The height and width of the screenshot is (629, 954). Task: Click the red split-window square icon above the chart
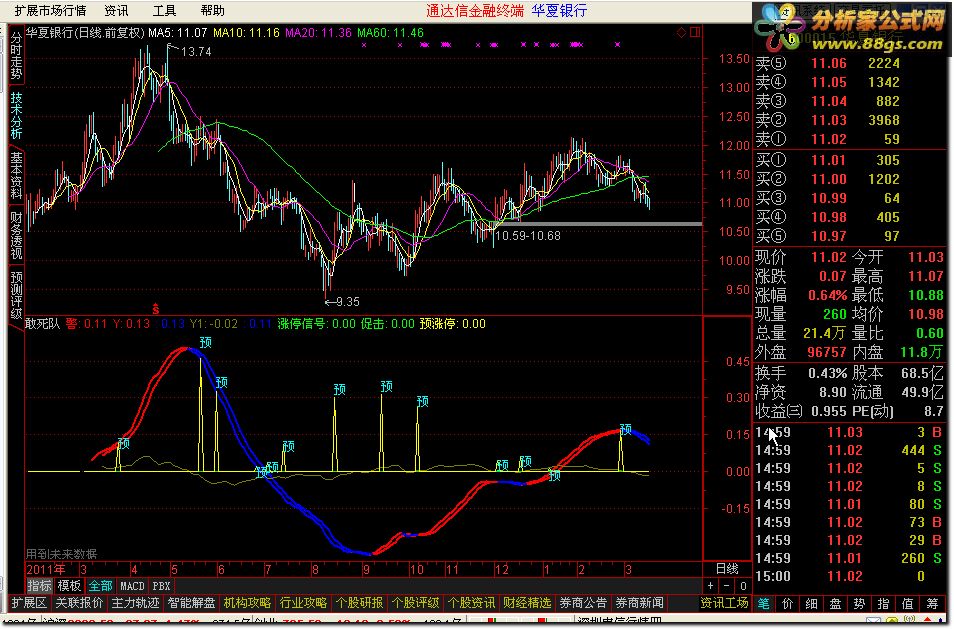coord(695,32)
